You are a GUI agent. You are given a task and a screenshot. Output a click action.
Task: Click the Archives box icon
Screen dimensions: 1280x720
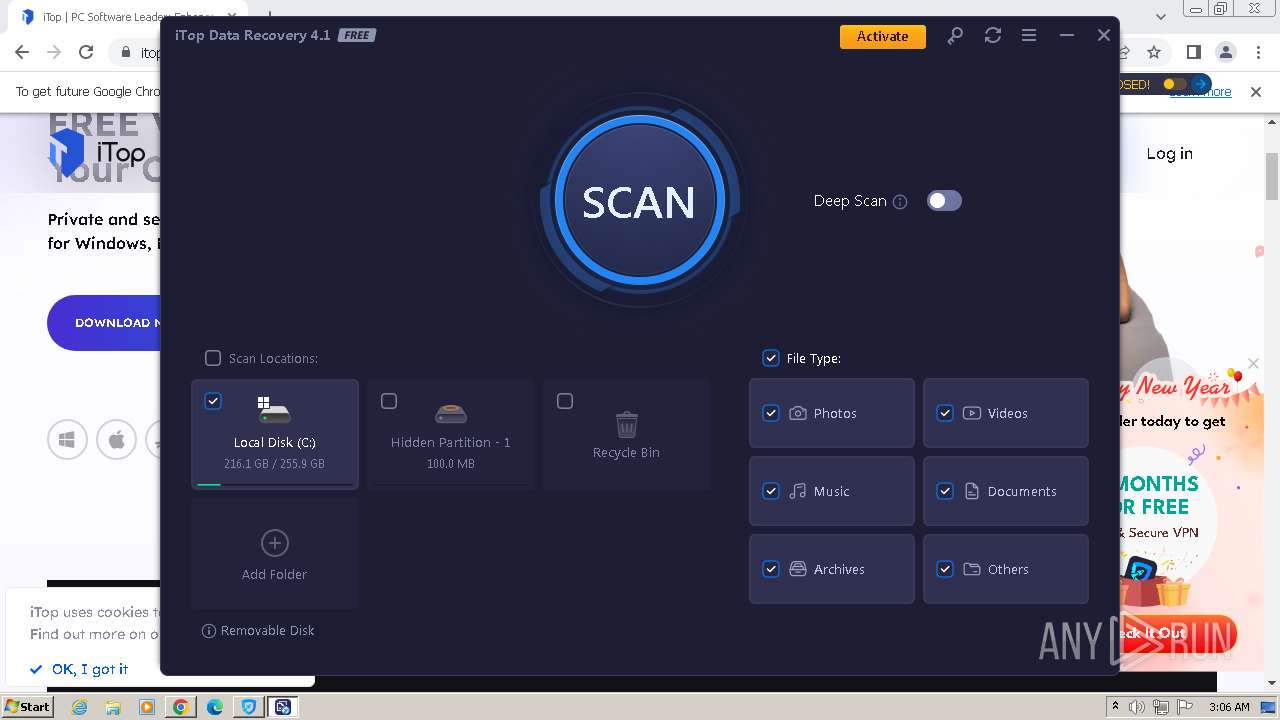click(798, 569)
